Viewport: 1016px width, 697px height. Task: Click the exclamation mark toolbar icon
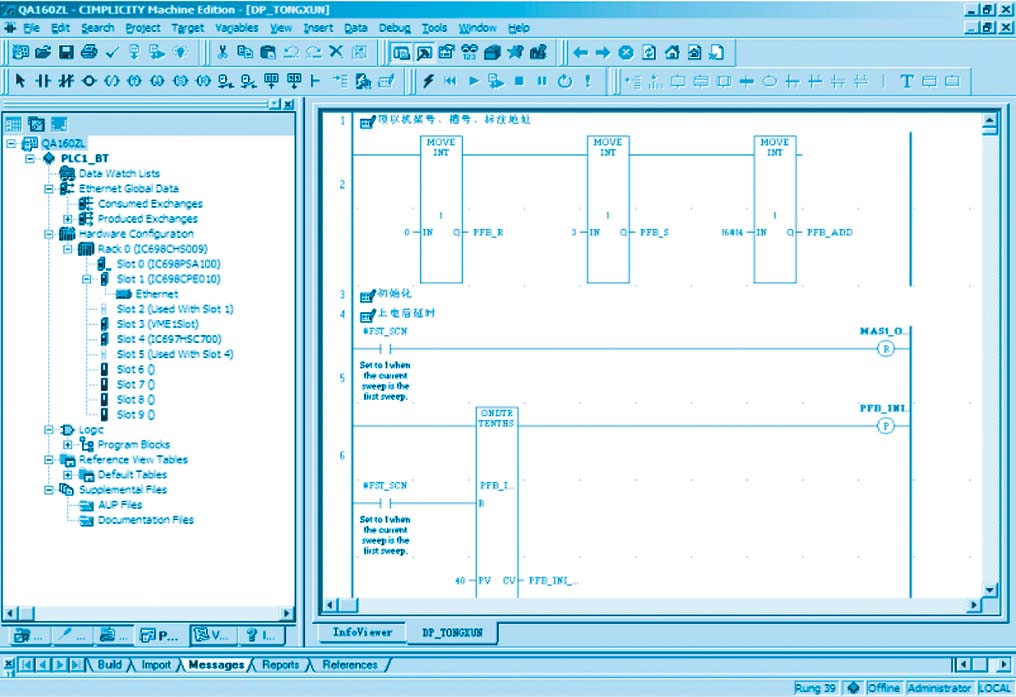588,81
